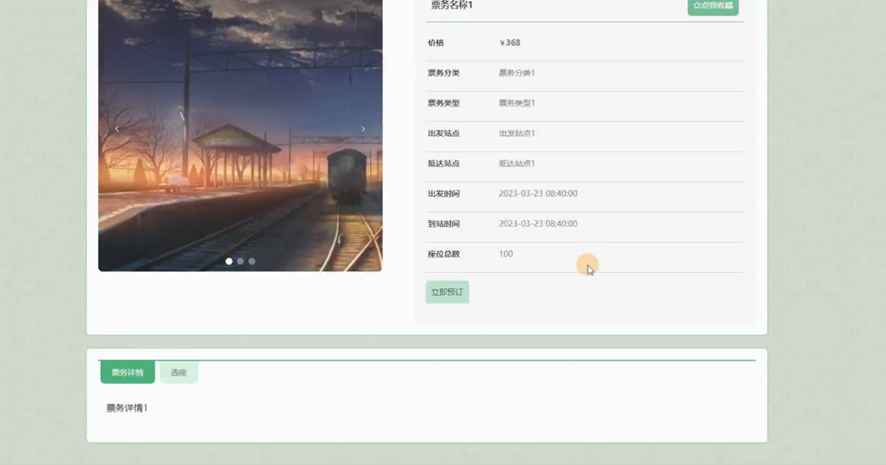Switch to the 选座 seat selection tab
Screen dimensions: 886x465
click(179, 372)
